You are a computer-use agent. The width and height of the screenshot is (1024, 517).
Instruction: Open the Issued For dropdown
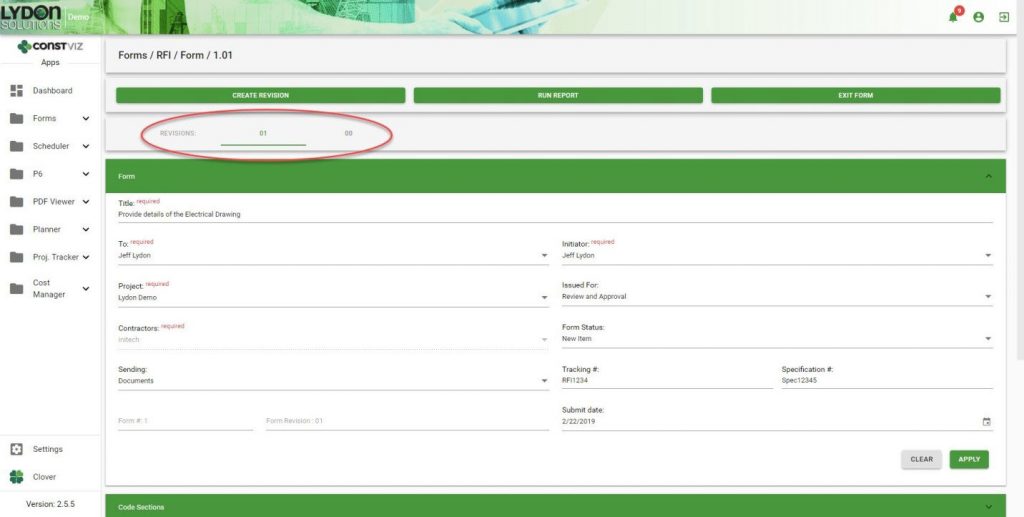tap(988, 297)
